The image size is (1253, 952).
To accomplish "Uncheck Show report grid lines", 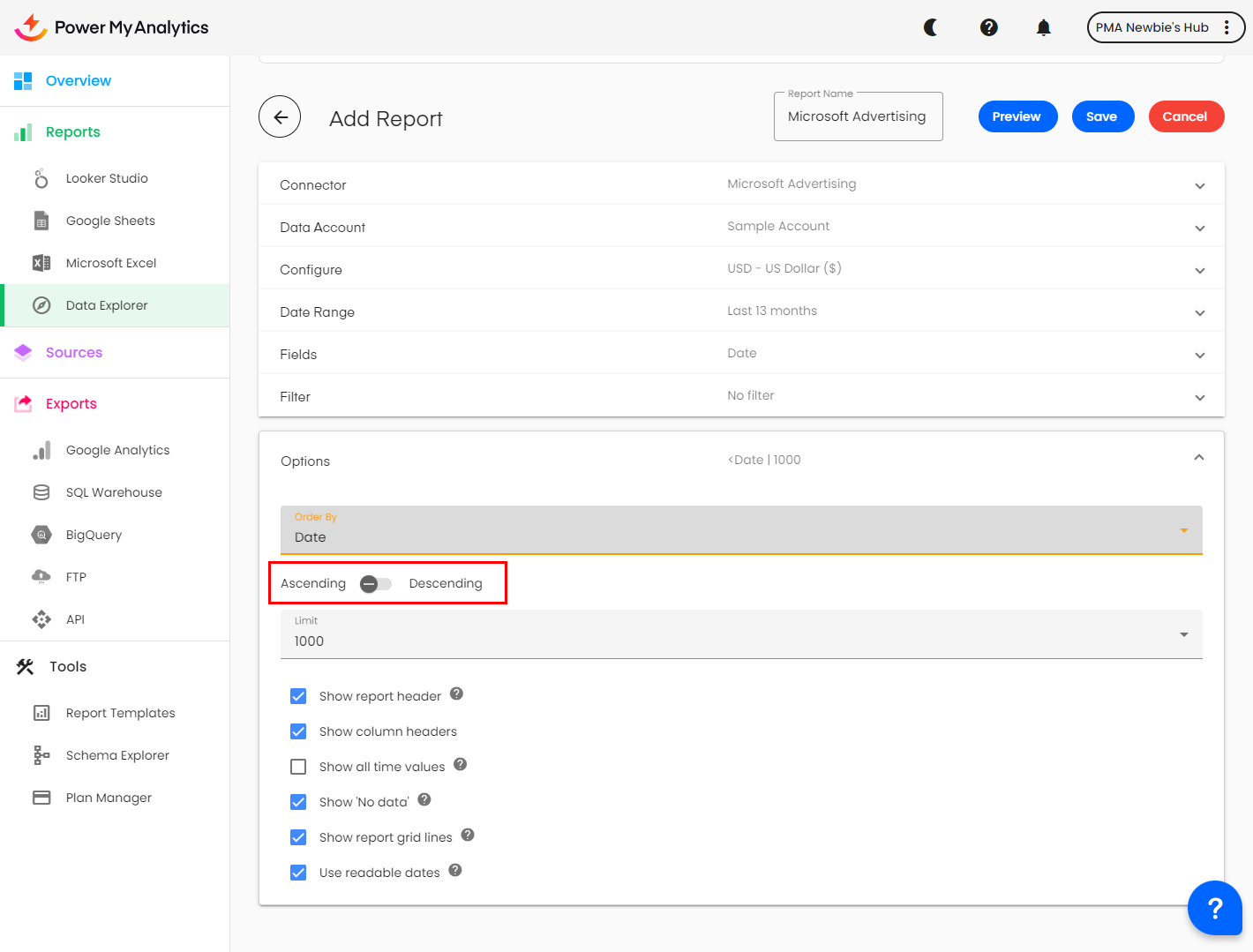I will point(298,837).
